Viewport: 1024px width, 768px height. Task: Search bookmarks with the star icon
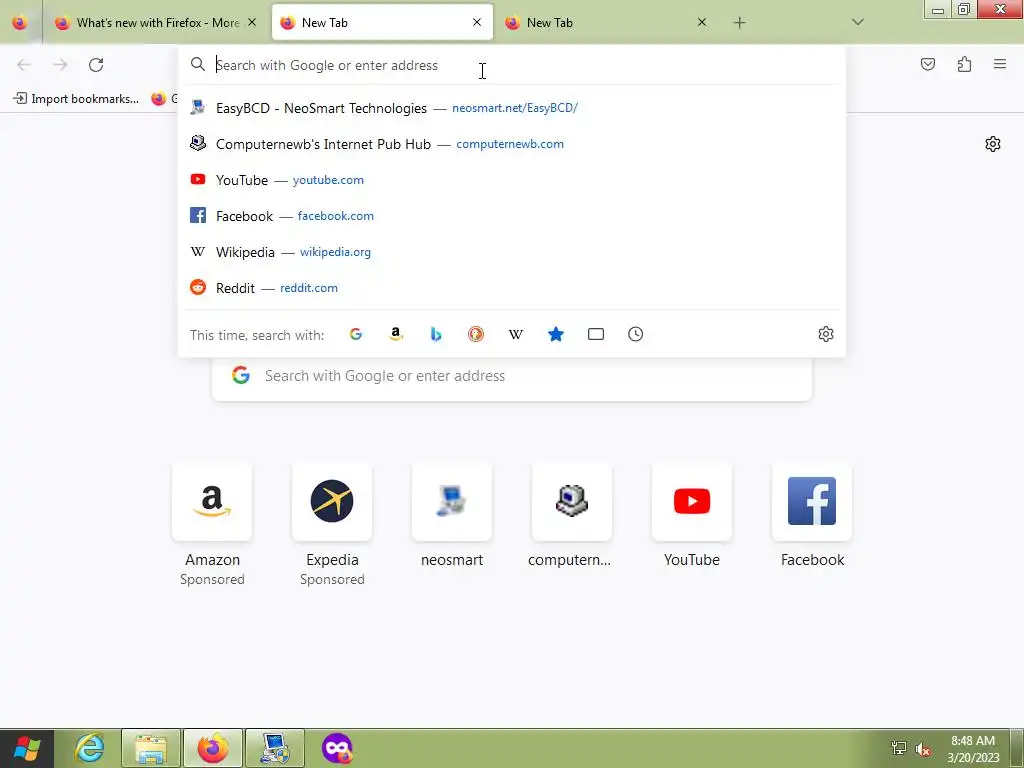(556, 334)
